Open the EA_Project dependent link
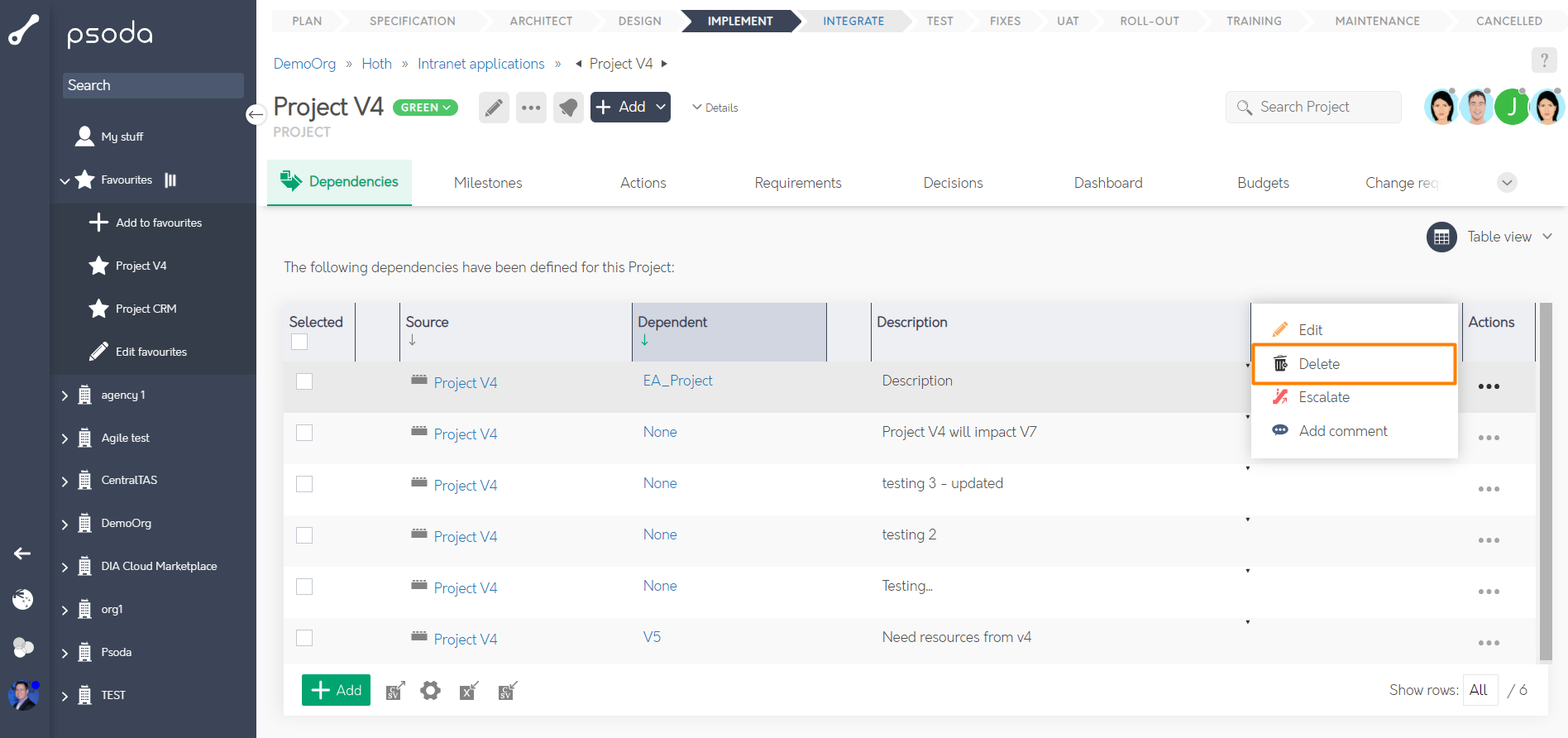This screenshot has width=1568, height=738. [x=677, y=381]
